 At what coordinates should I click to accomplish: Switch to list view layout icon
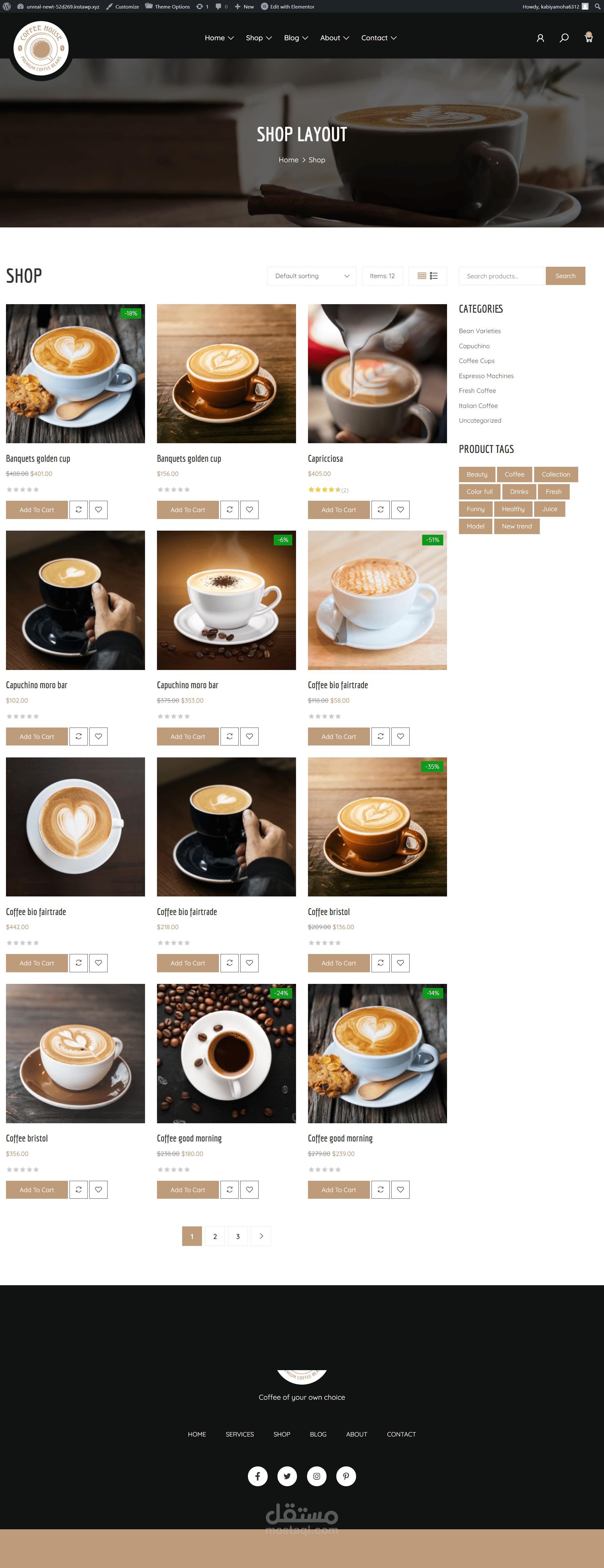point(433,276)
